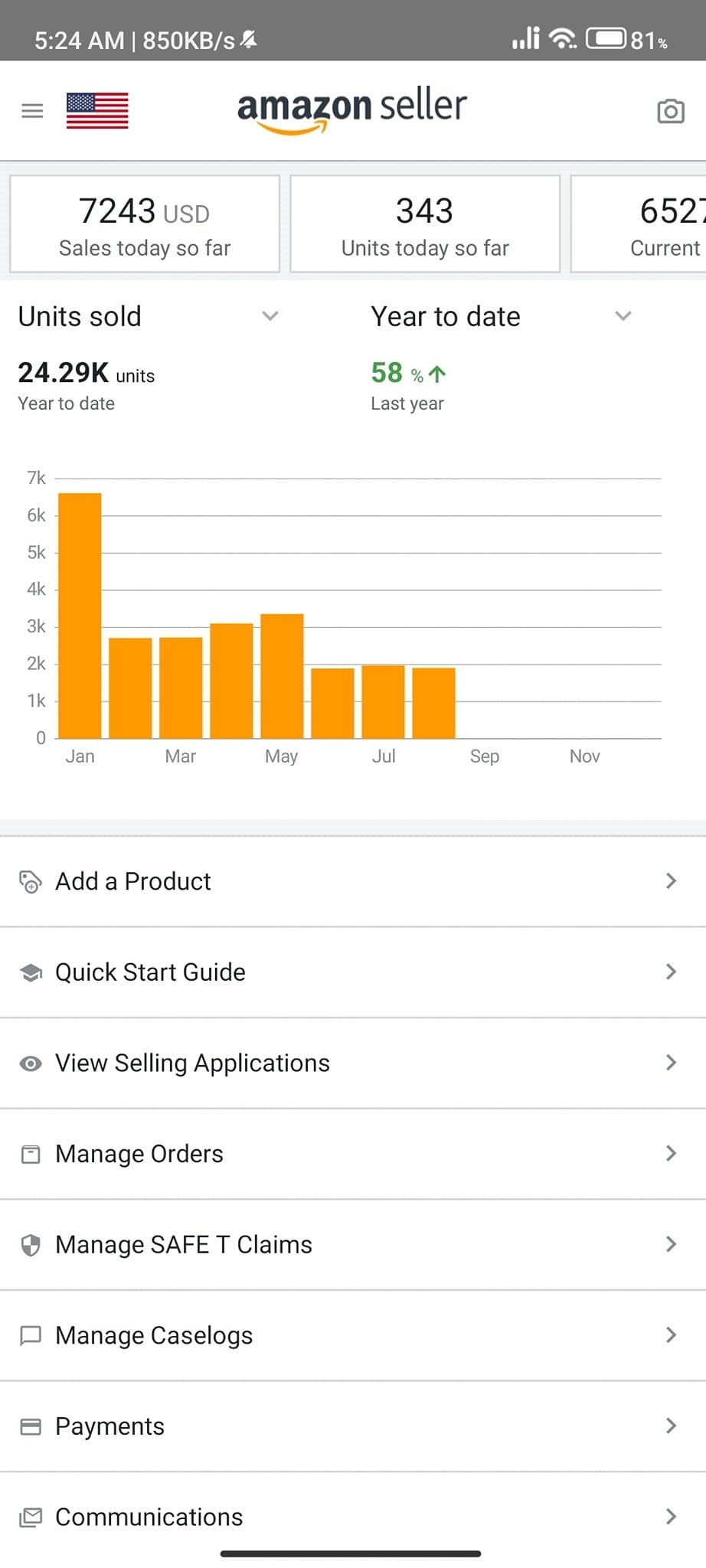Viewport: 706px width, 1568px height.
Task: Select the May bar in chart
Action: pos(282,676)
